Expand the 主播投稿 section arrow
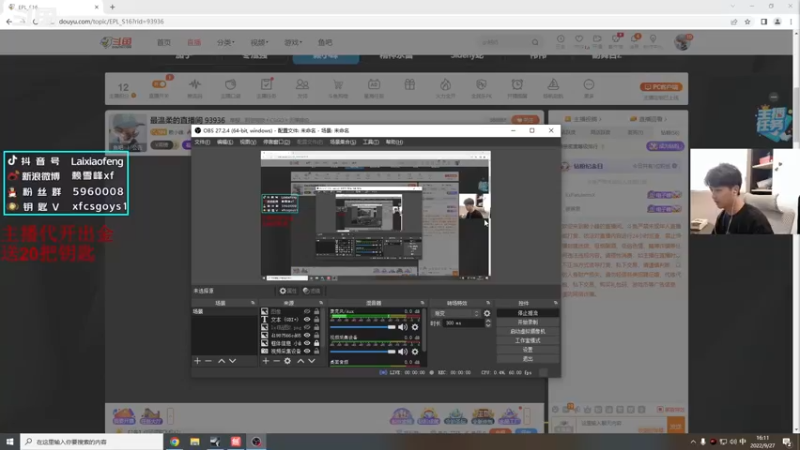The width and height of the screenshot is (800, 450). 600,119
